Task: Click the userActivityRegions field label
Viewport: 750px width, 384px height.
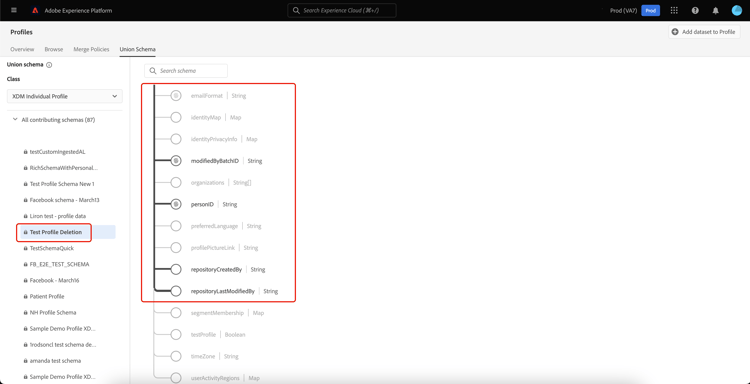Action: (x=215, y=378)
